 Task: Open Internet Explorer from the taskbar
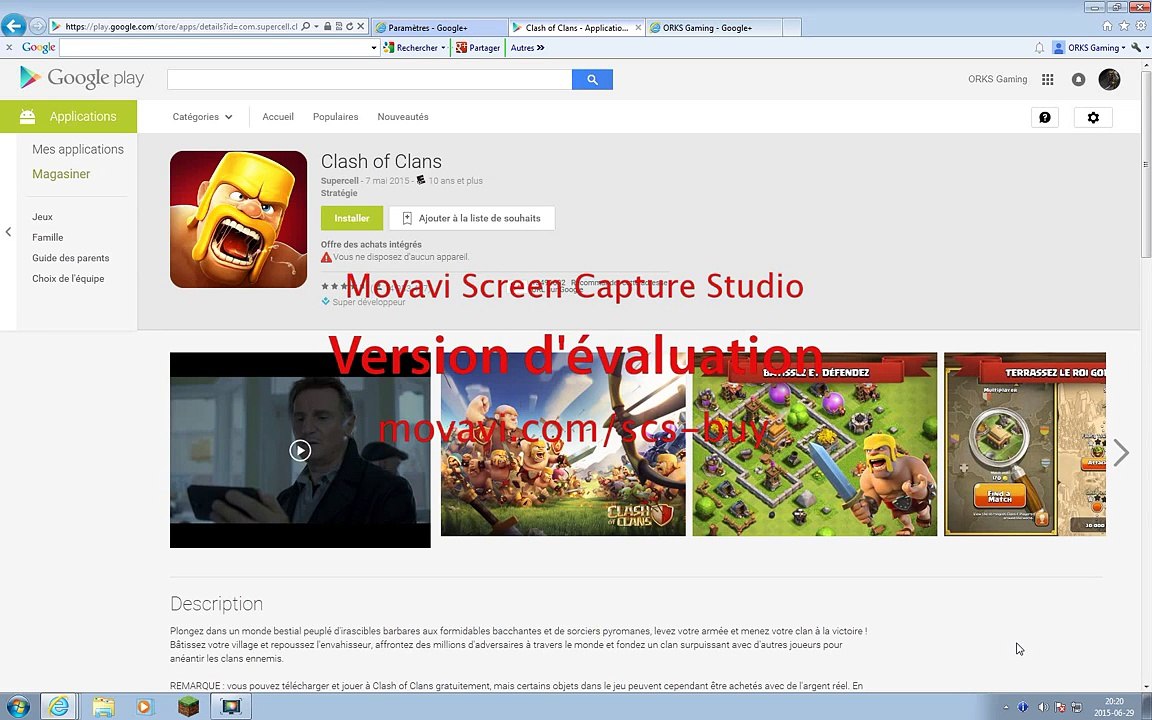59,707
